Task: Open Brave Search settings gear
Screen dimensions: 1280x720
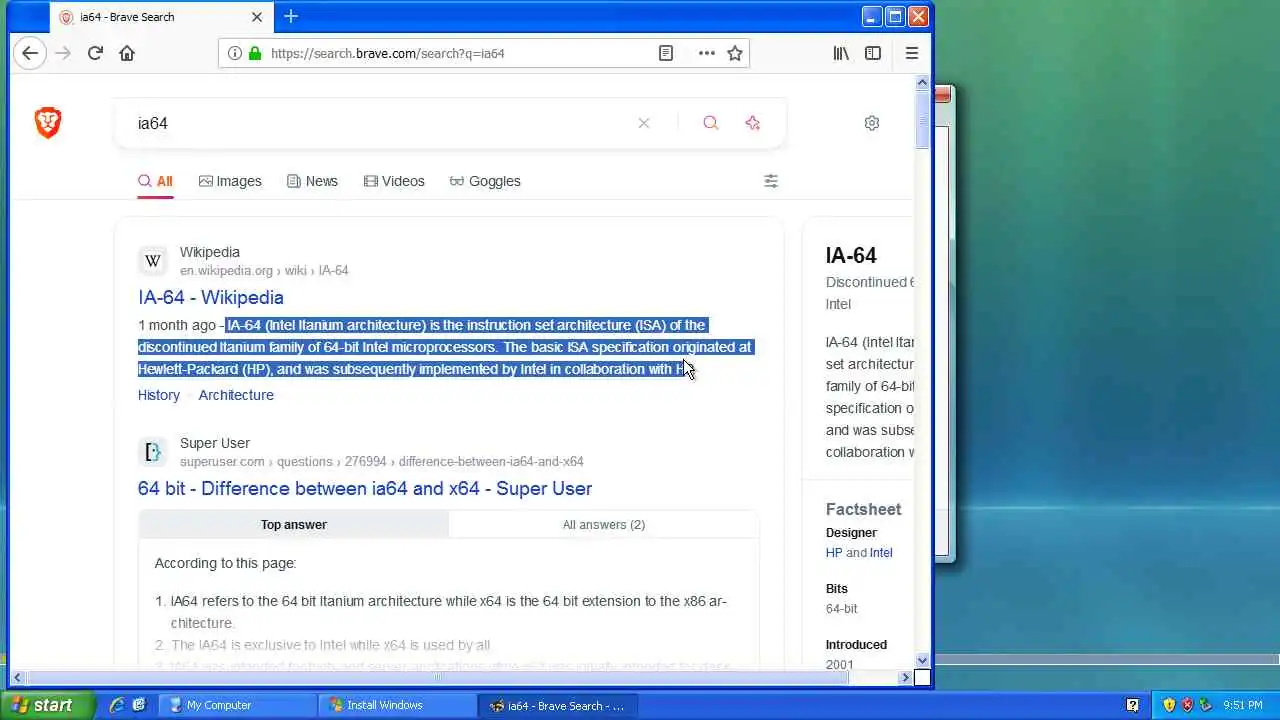Action: coord(872,123)
